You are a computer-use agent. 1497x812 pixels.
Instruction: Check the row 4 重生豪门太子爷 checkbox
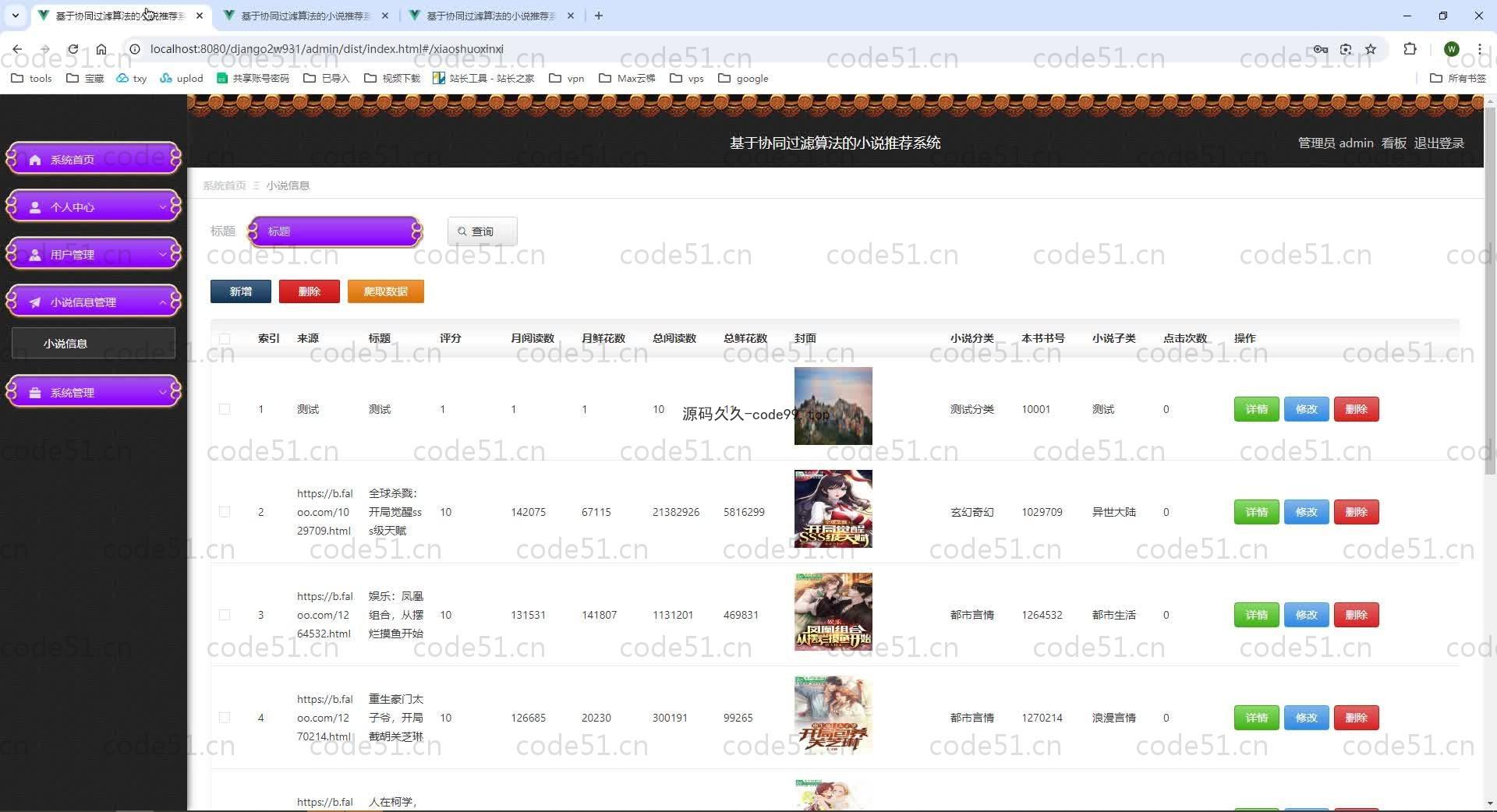[225, 718]
